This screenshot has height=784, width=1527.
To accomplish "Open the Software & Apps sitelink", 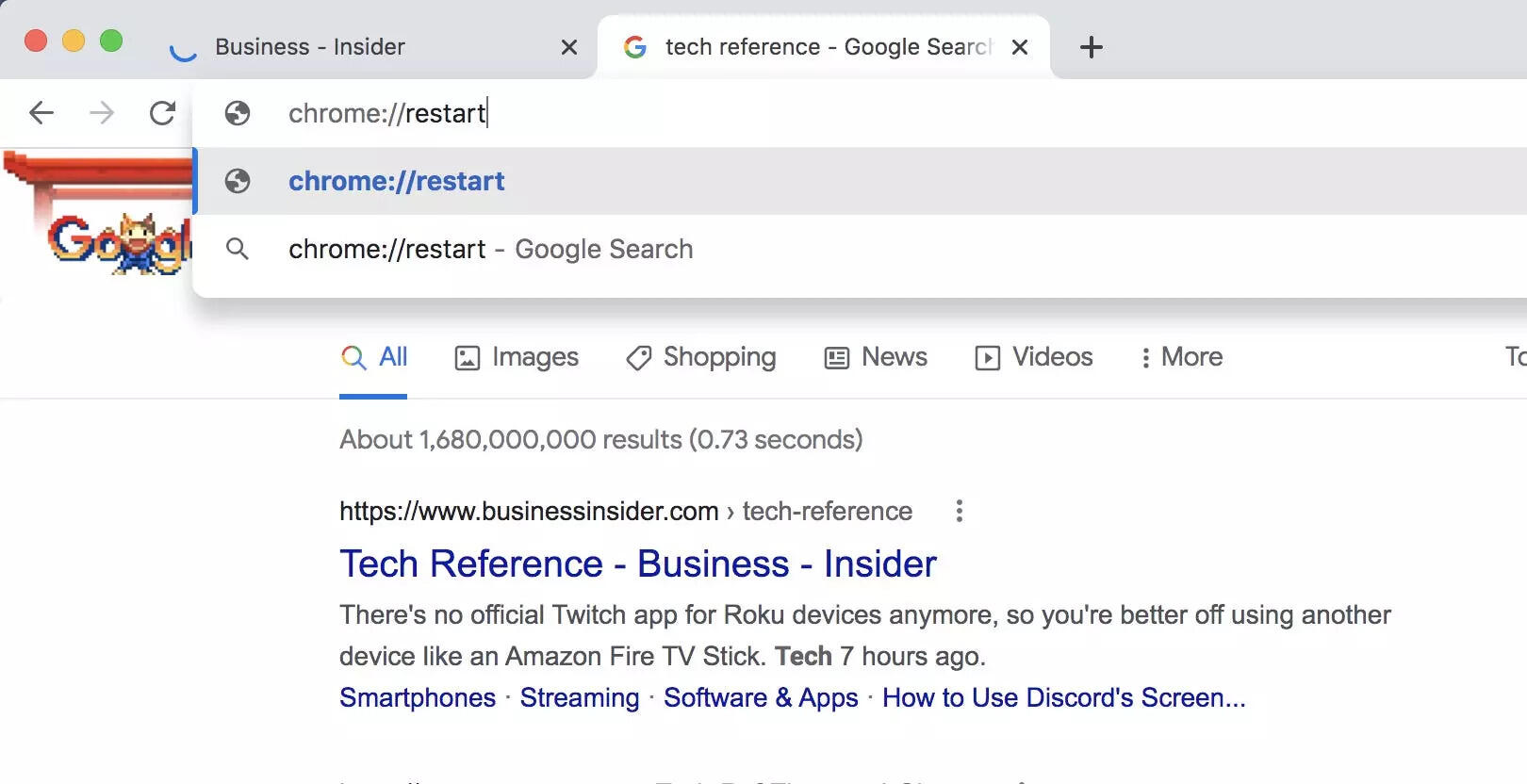I will click(x=761, y=697).
